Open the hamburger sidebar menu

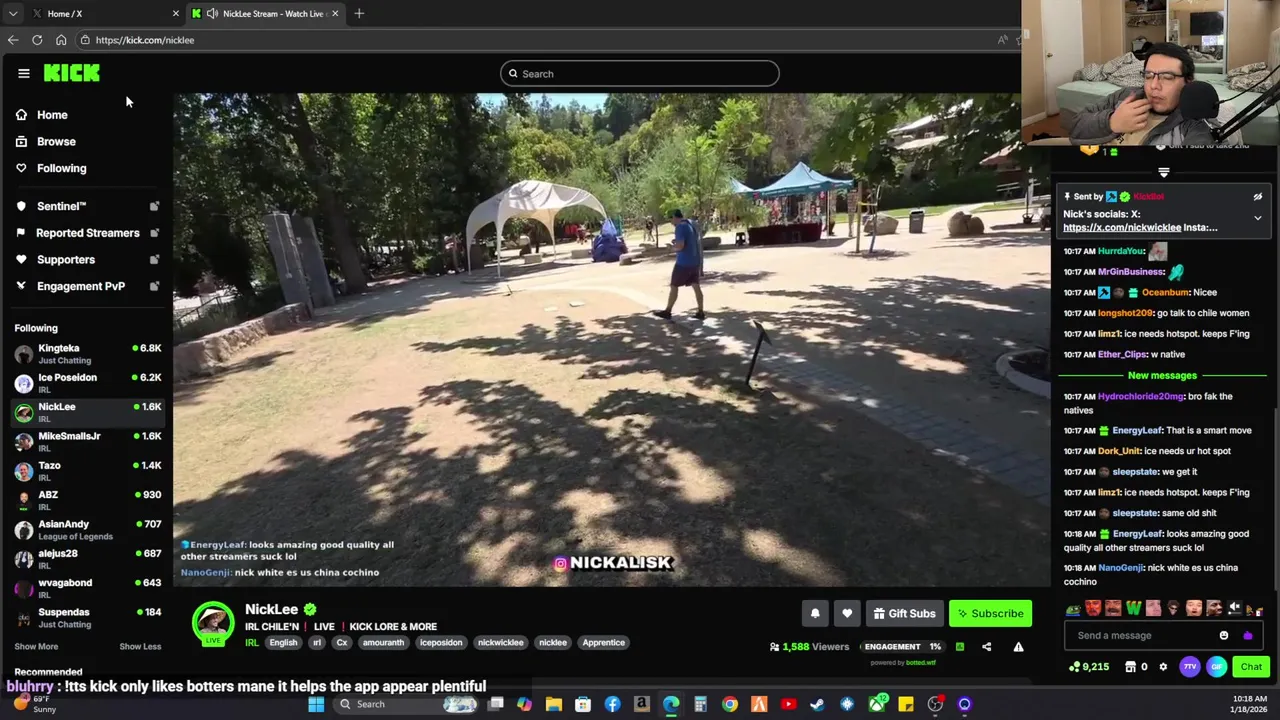tap(24, 73)
